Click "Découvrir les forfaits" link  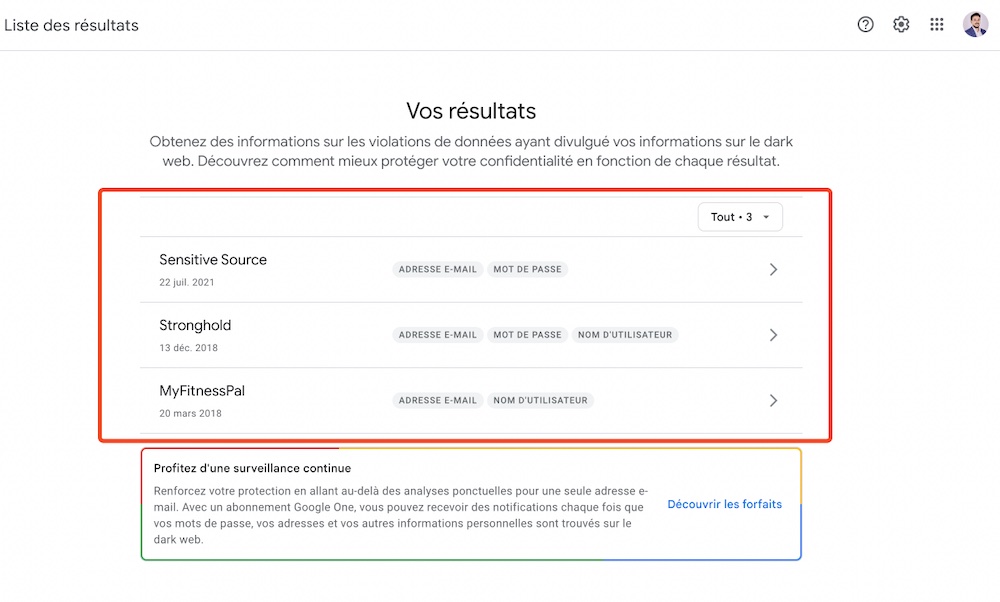pos(724,504)
